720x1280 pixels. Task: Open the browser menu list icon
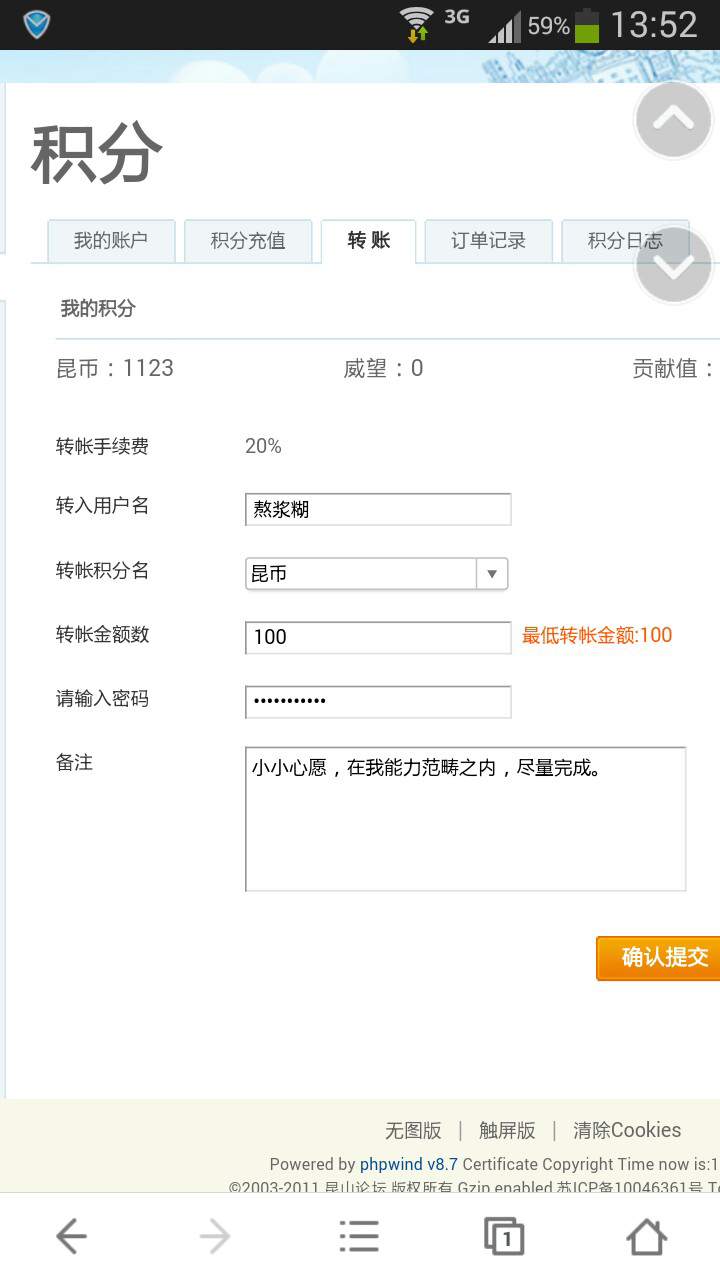359,1237
